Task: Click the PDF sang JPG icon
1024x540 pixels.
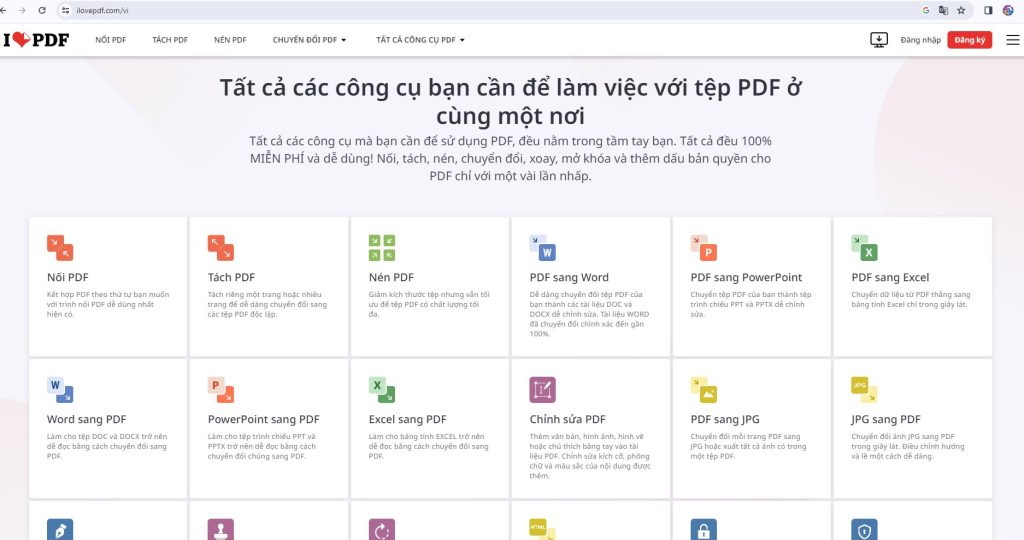Action: click(703, 390)
